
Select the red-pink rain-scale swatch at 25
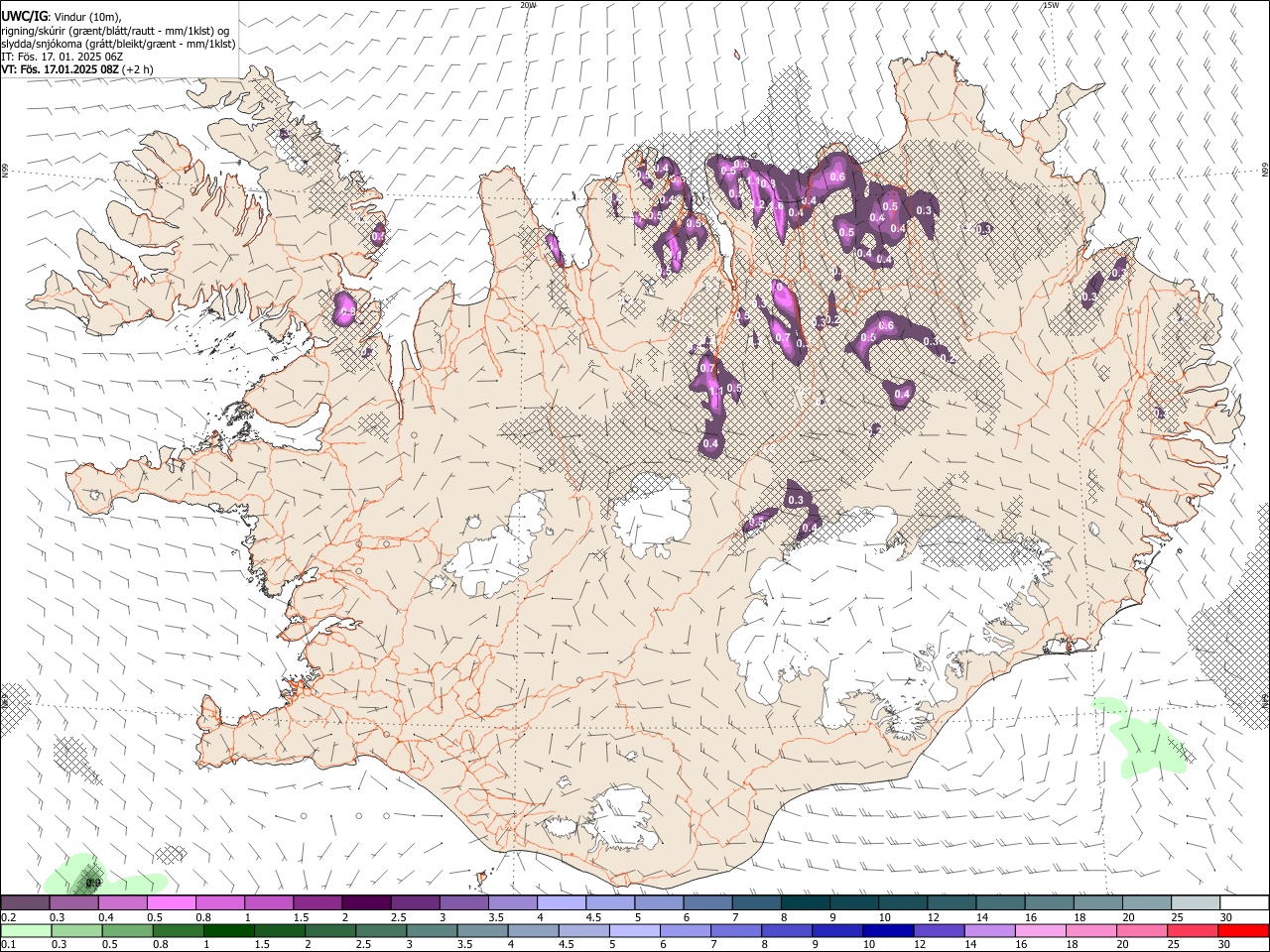1194,931
